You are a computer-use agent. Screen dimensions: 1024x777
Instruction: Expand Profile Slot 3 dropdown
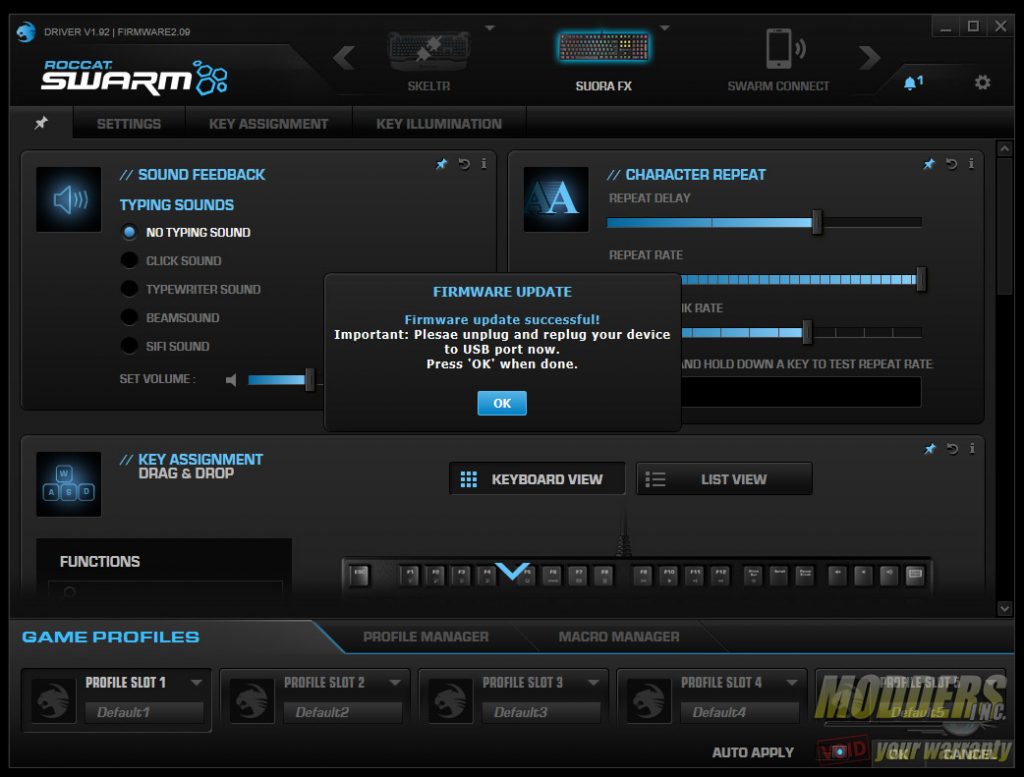pos(593,682)
